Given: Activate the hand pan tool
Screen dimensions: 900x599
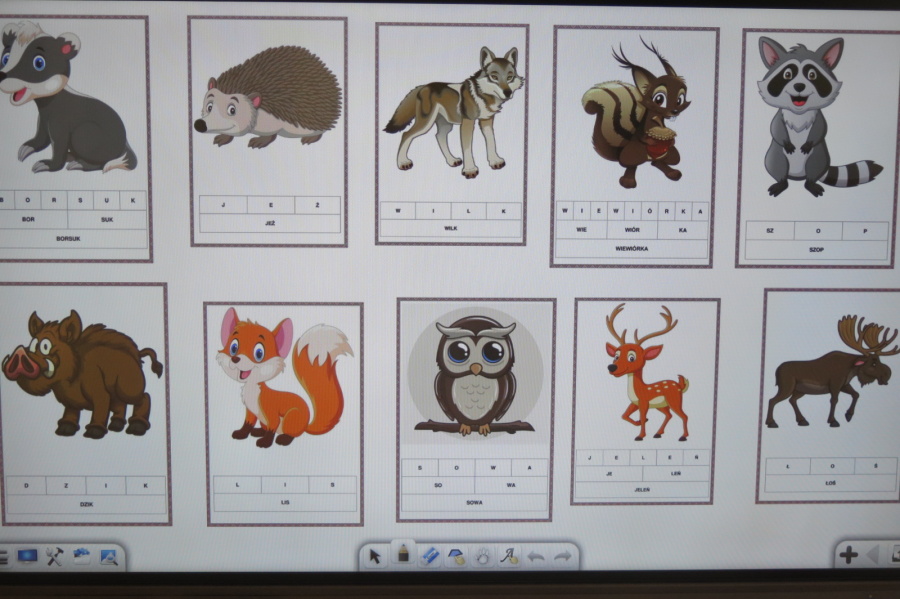Looking at the screenshot, I should coord(483,557).
